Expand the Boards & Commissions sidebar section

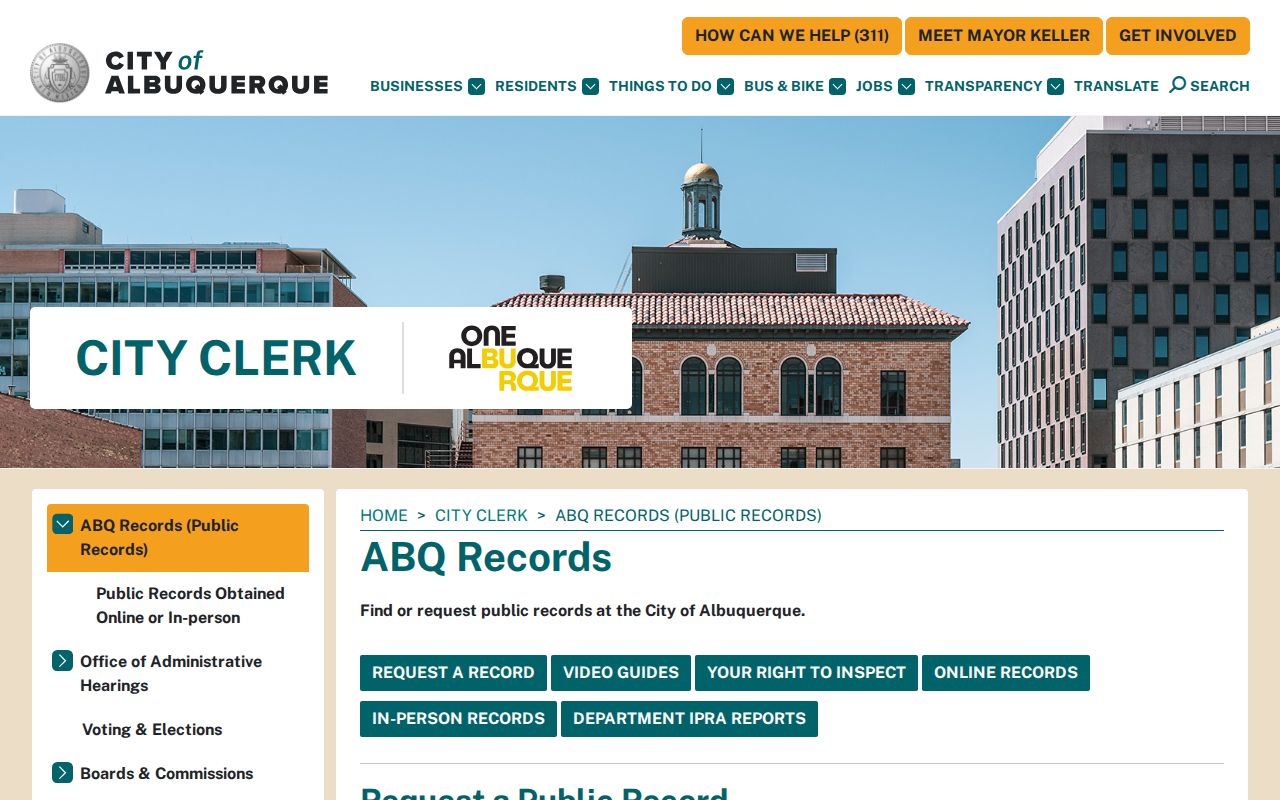click(63, 772)
